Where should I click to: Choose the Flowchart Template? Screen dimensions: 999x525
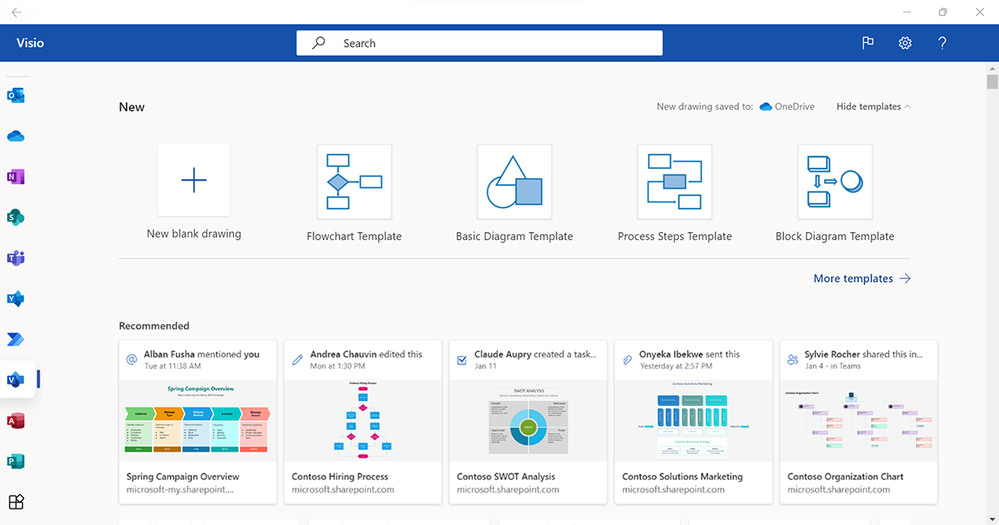[354, 194]
